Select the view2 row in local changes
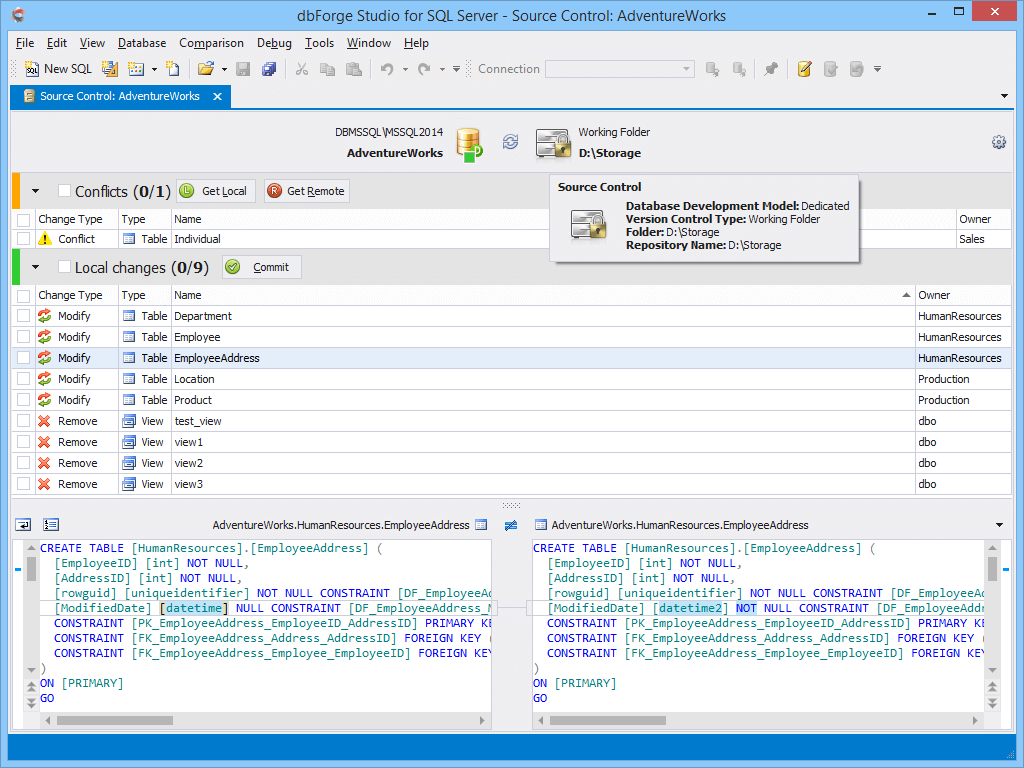The image size is (1024, 768). click(x=511, y=463)
